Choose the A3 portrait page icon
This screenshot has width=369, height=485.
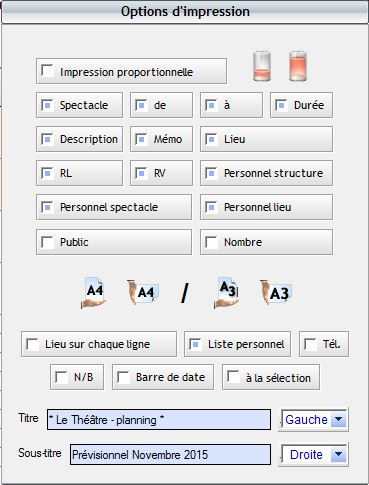tap(226, 293)
